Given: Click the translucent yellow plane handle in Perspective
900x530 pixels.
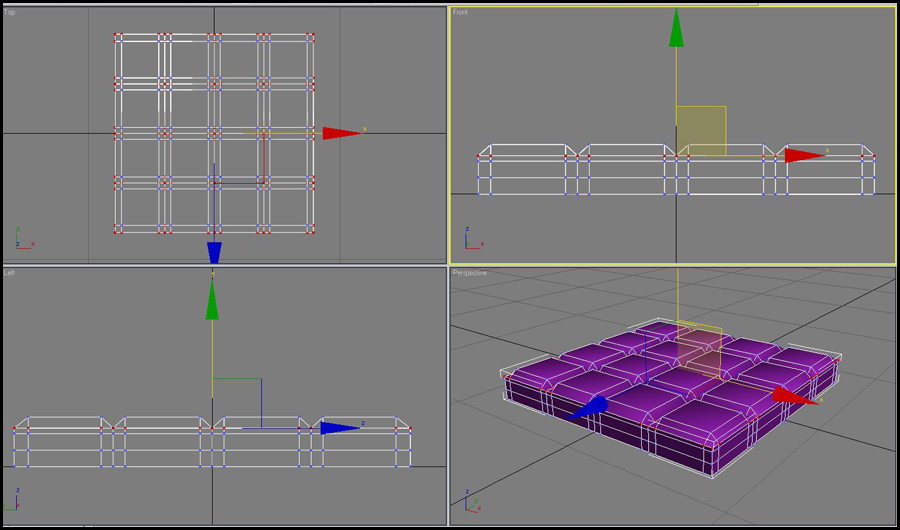Looking at the screenshot, I should (x=699, y=349).
